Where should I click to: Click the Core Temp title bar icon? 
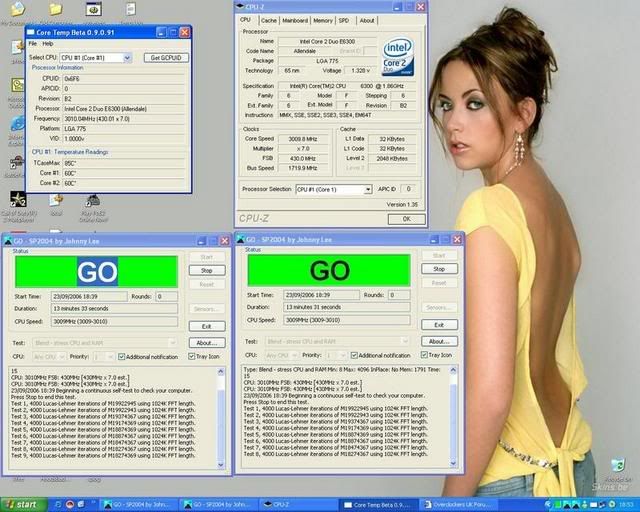31,32
